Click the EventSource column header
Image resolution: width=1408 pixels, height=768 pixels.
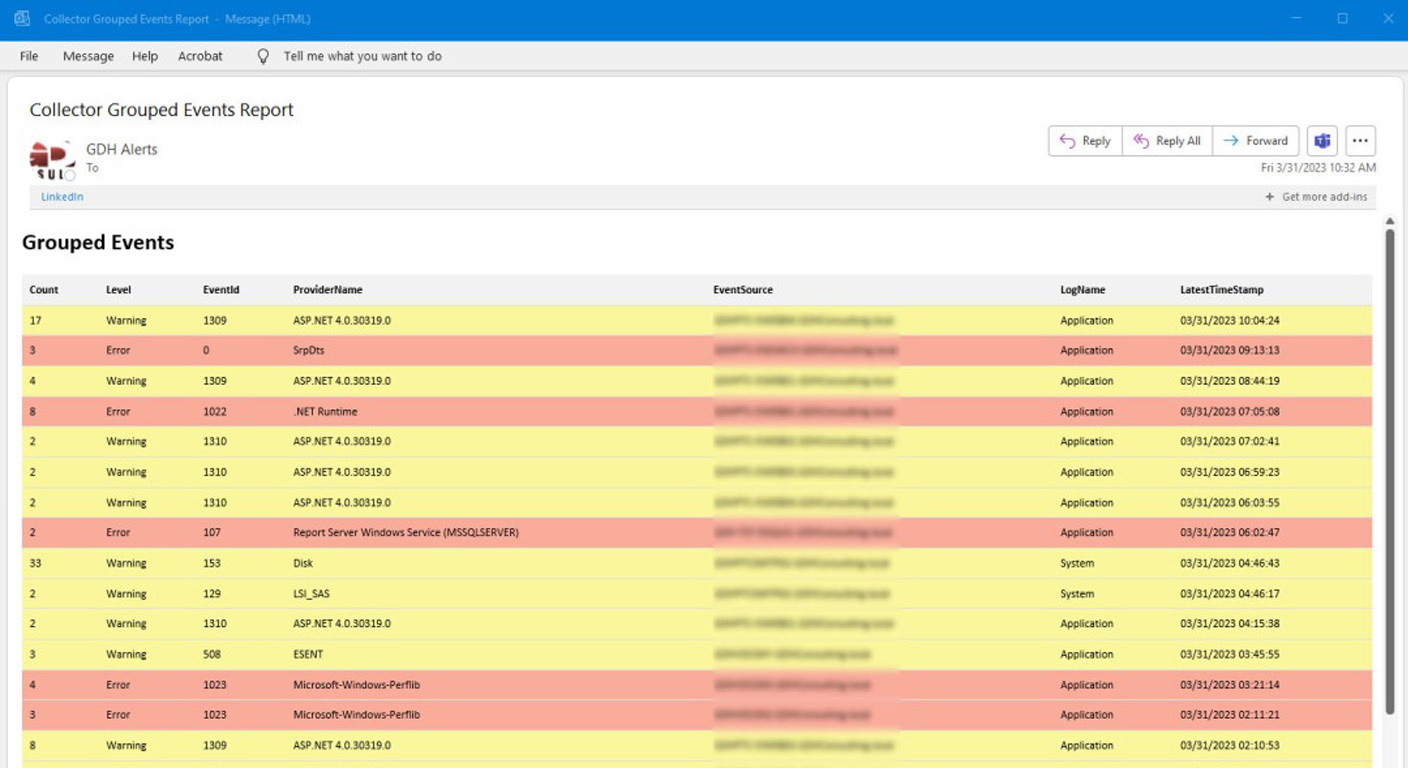(743, 290)
